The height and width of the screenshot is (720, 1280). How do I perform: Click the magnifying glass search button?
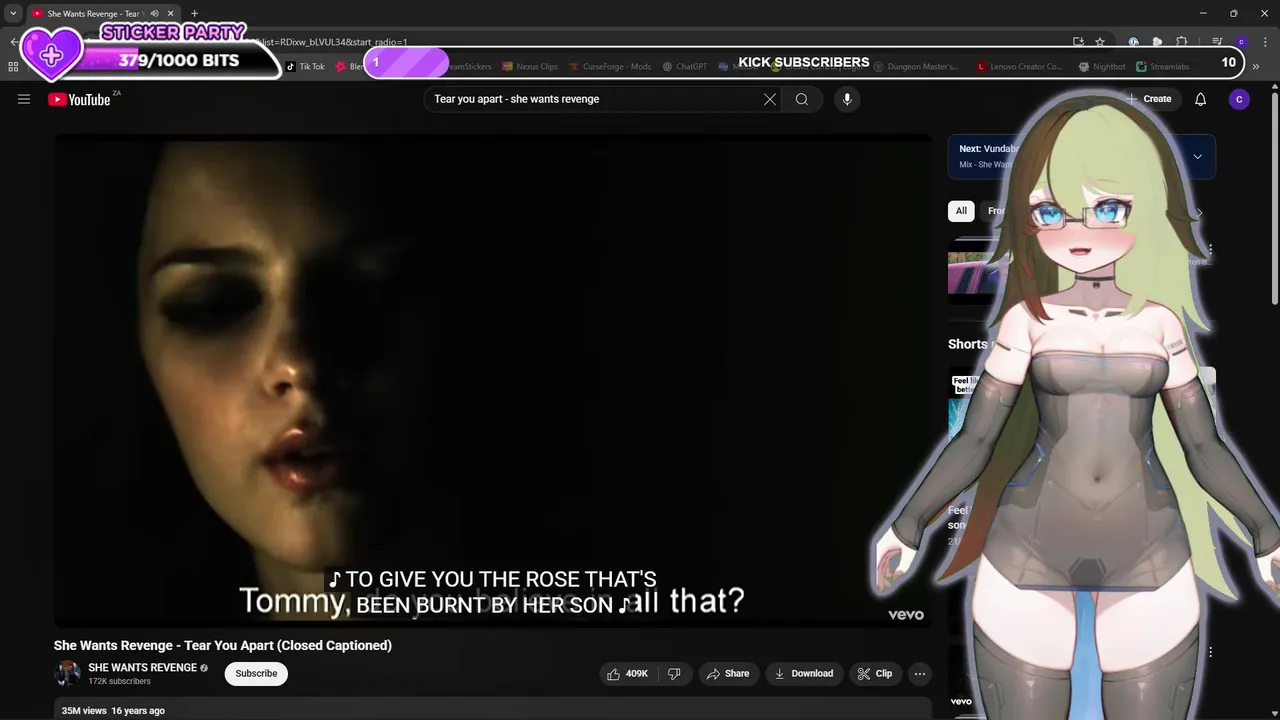click(x=802, y=99)
